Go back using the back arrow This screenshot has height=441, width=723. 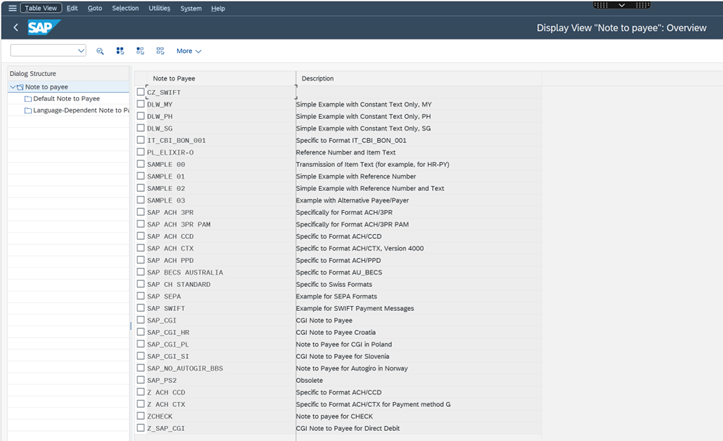point(16,28)
